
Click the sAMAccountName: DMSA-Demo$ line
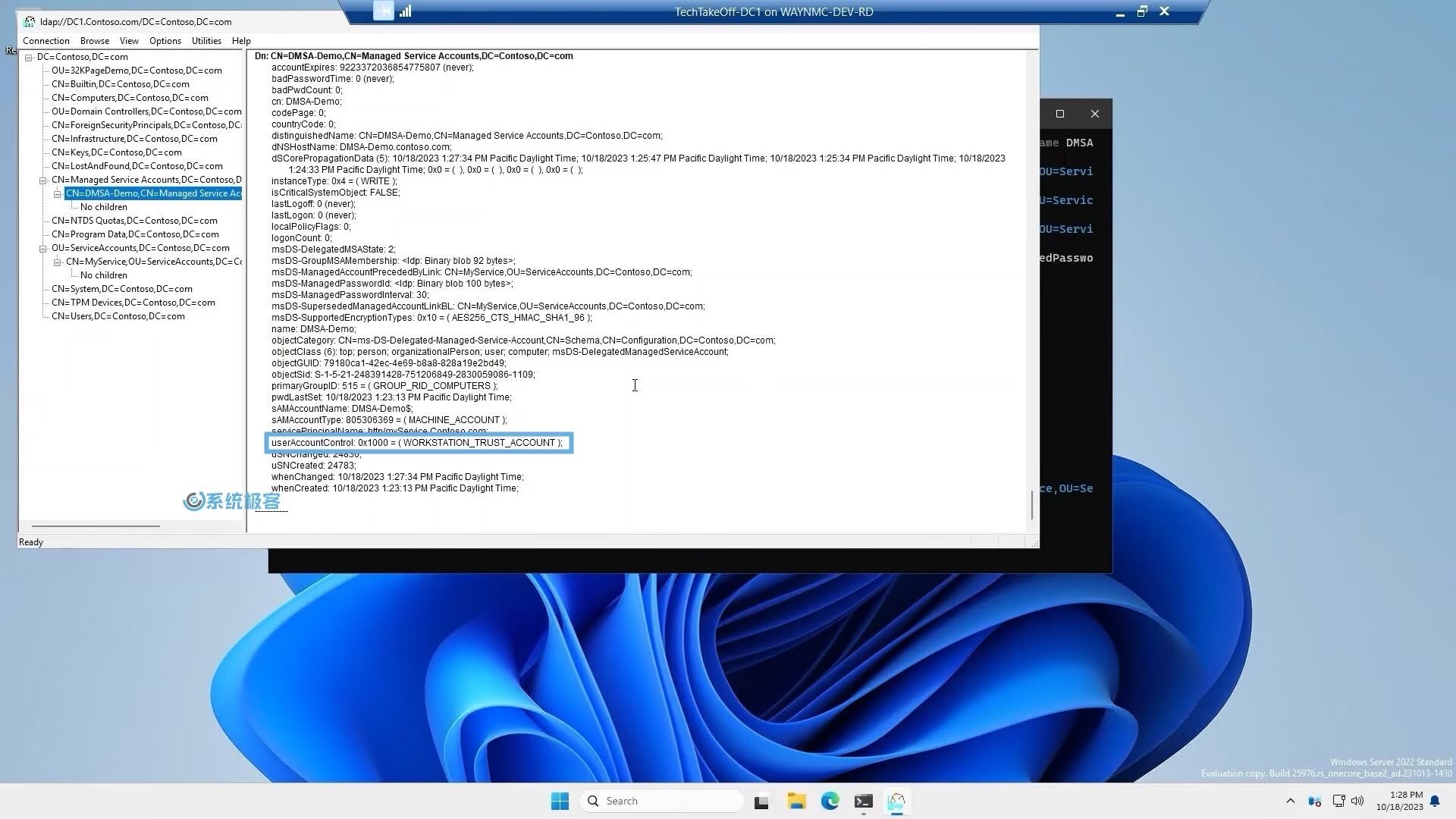pos(343,409)
